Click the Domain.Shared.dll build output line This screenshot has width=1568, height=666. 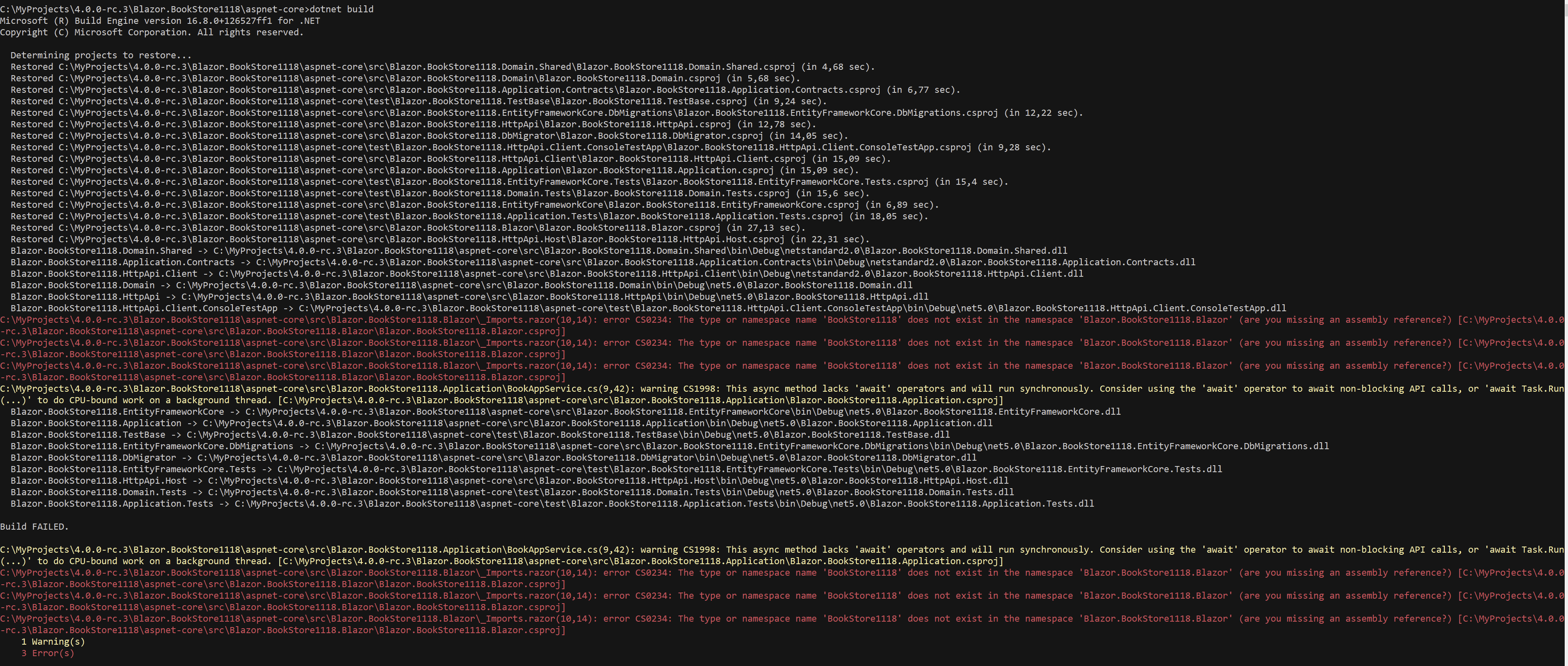coord(538,251)
